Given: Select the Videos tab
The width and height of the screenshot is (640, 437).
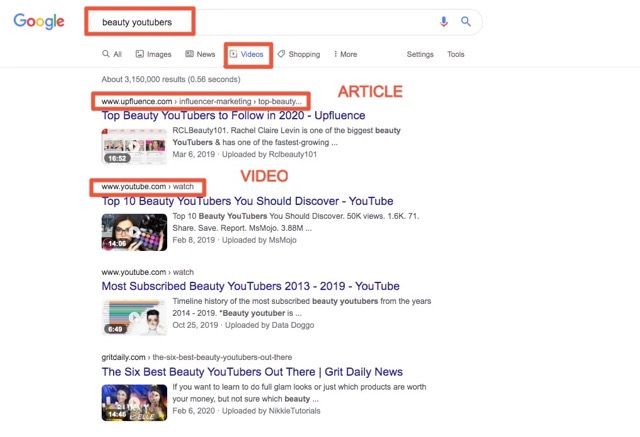Looking at the screenshot, I should point(247,54).
